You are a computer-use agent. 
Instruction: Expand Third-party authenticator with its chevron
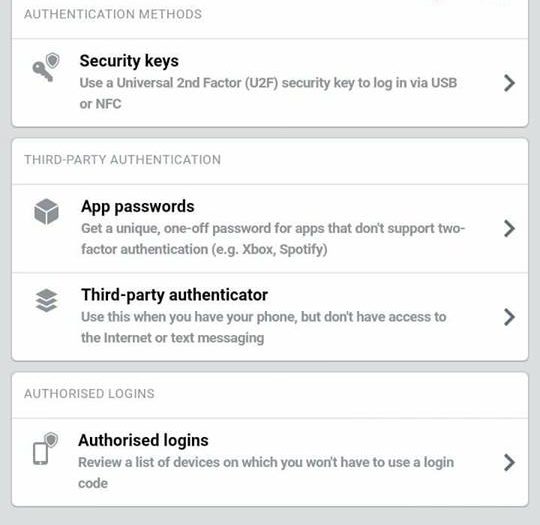(509, 317)
